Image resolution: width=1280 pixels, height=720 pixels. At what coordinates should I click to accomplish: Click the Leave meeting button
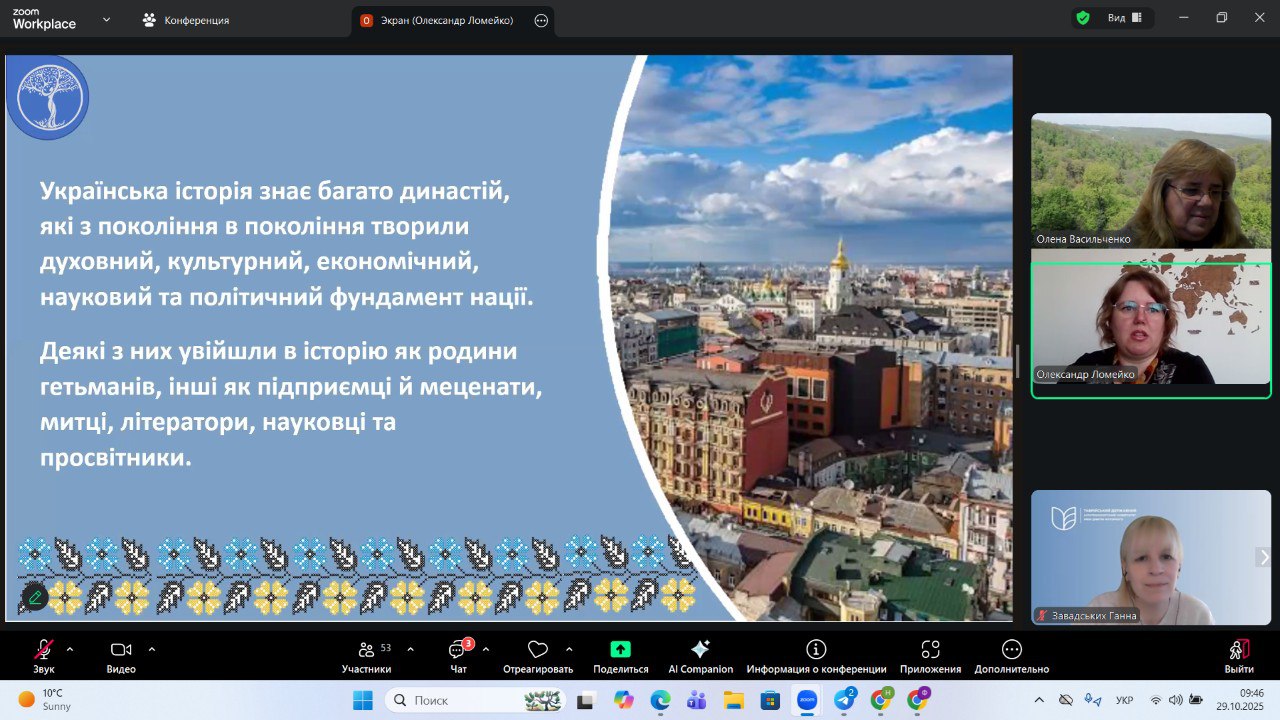click(x=1239, y=656)
